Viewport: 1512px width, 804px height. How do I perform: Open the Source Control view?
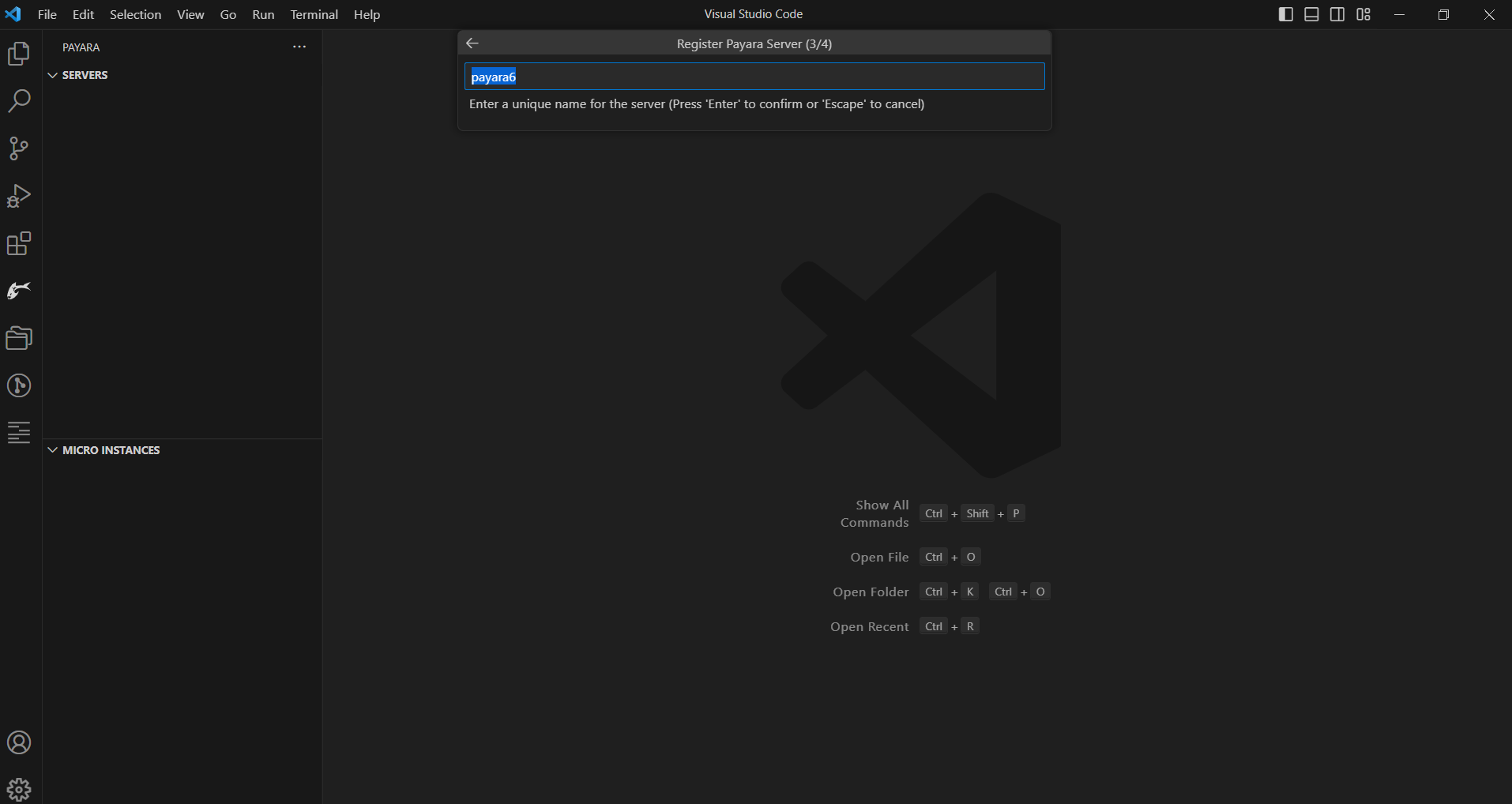(19, 148)
